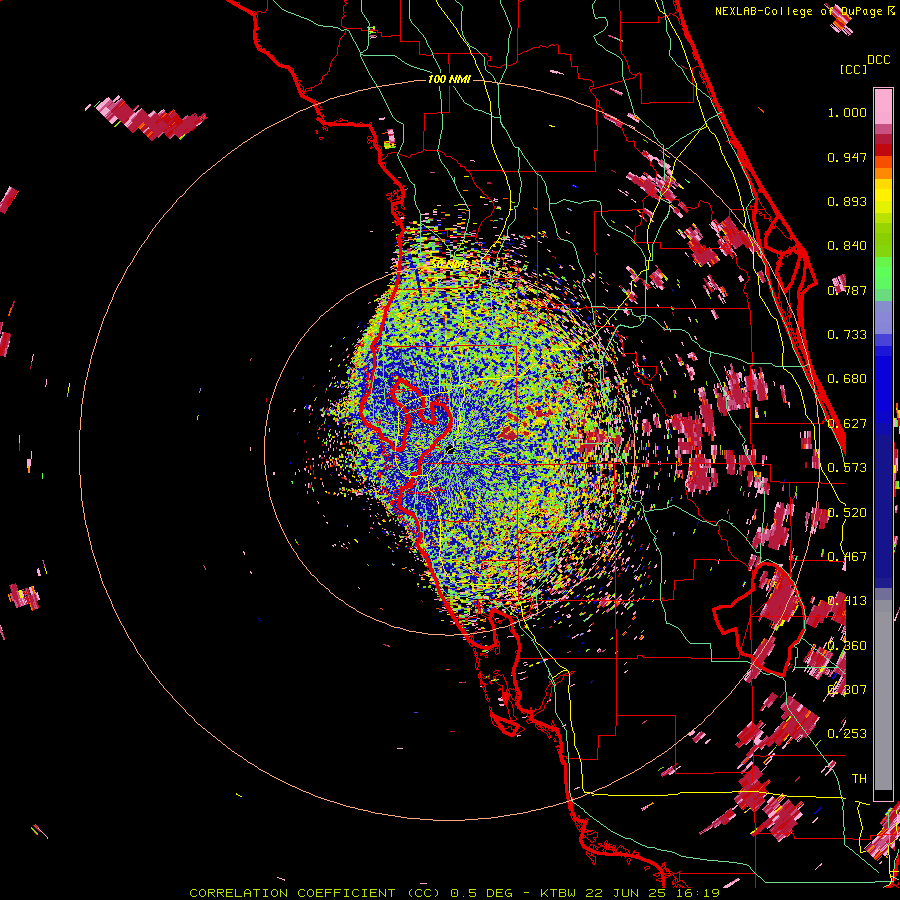Select the 0.573 legend value
Screen dimensions: 900x900
(x=847, y=467)
